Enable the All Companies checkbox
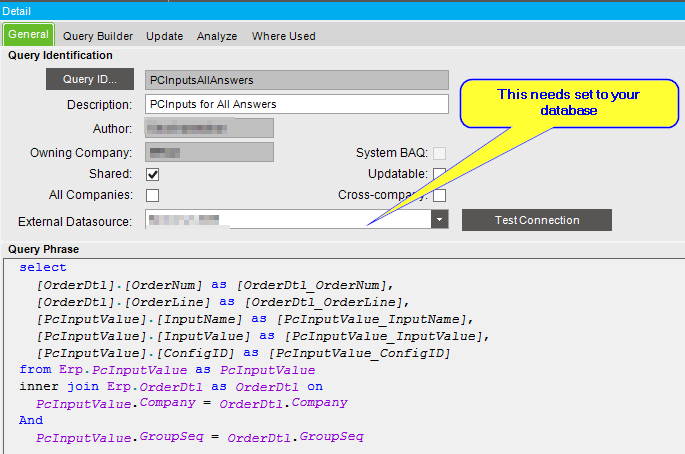 tap(152, 195)
